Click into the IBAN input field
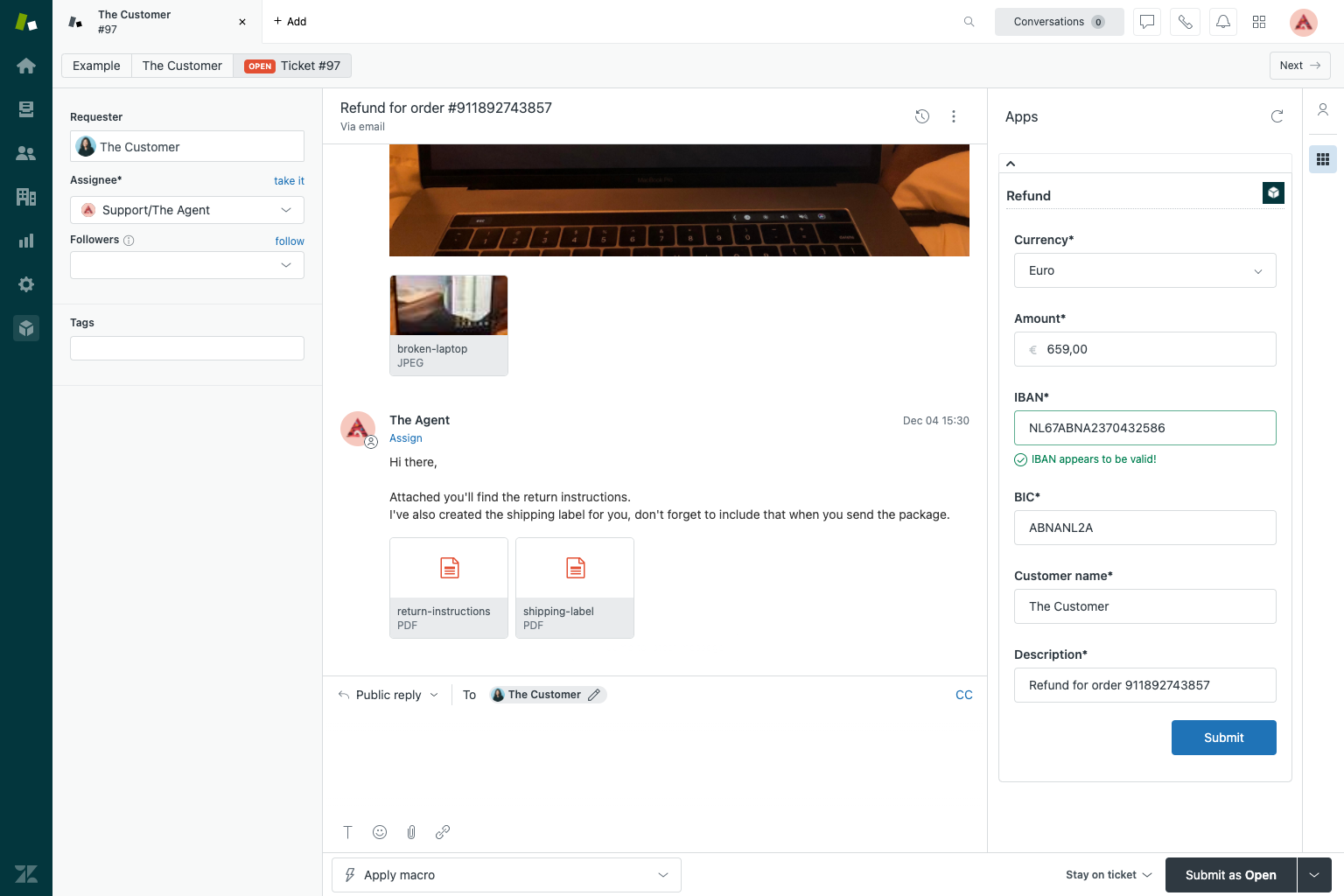The image size is (1344, 896). (1144, 428)
